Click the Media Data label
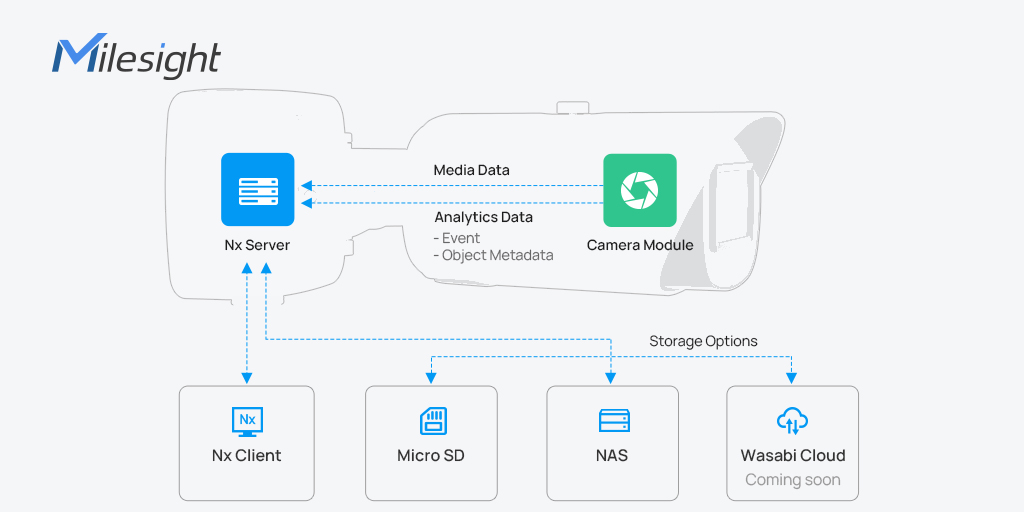Viewport: 1024px width, 512px height. point(472,170)
